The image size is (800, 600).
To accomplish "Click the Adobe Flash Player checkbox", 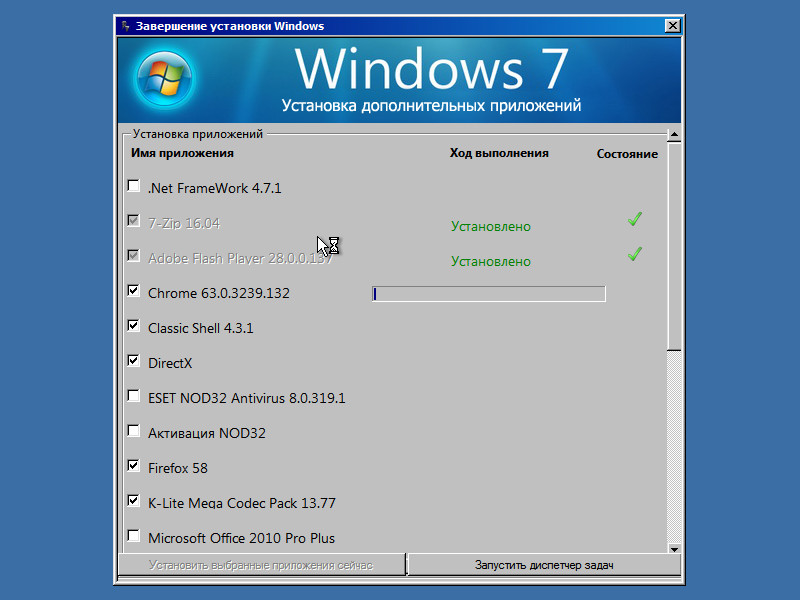I will click(x=134, y=256).
